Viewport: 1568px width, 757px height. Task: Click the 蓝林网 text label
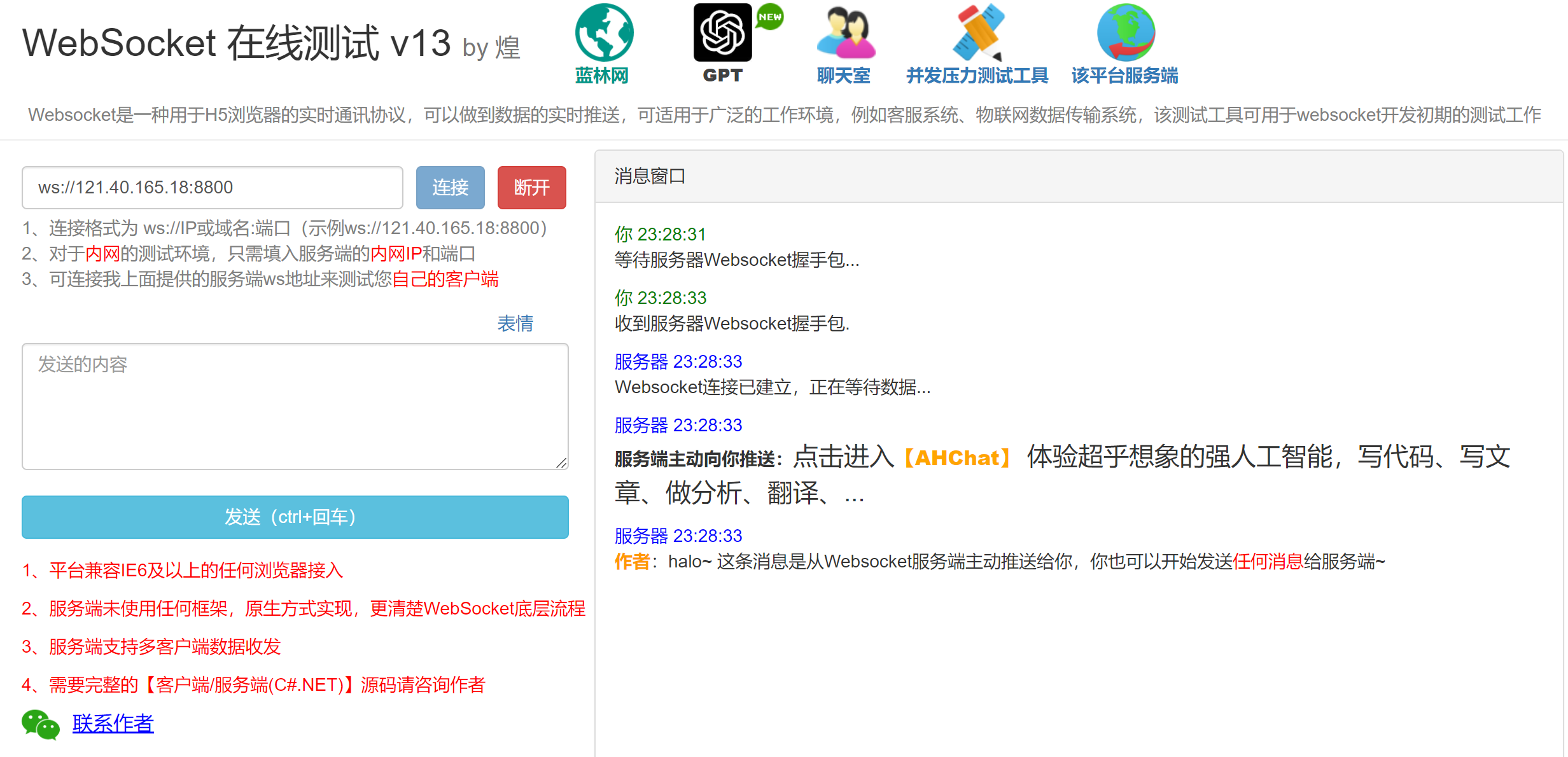click(x=601, y=76)
